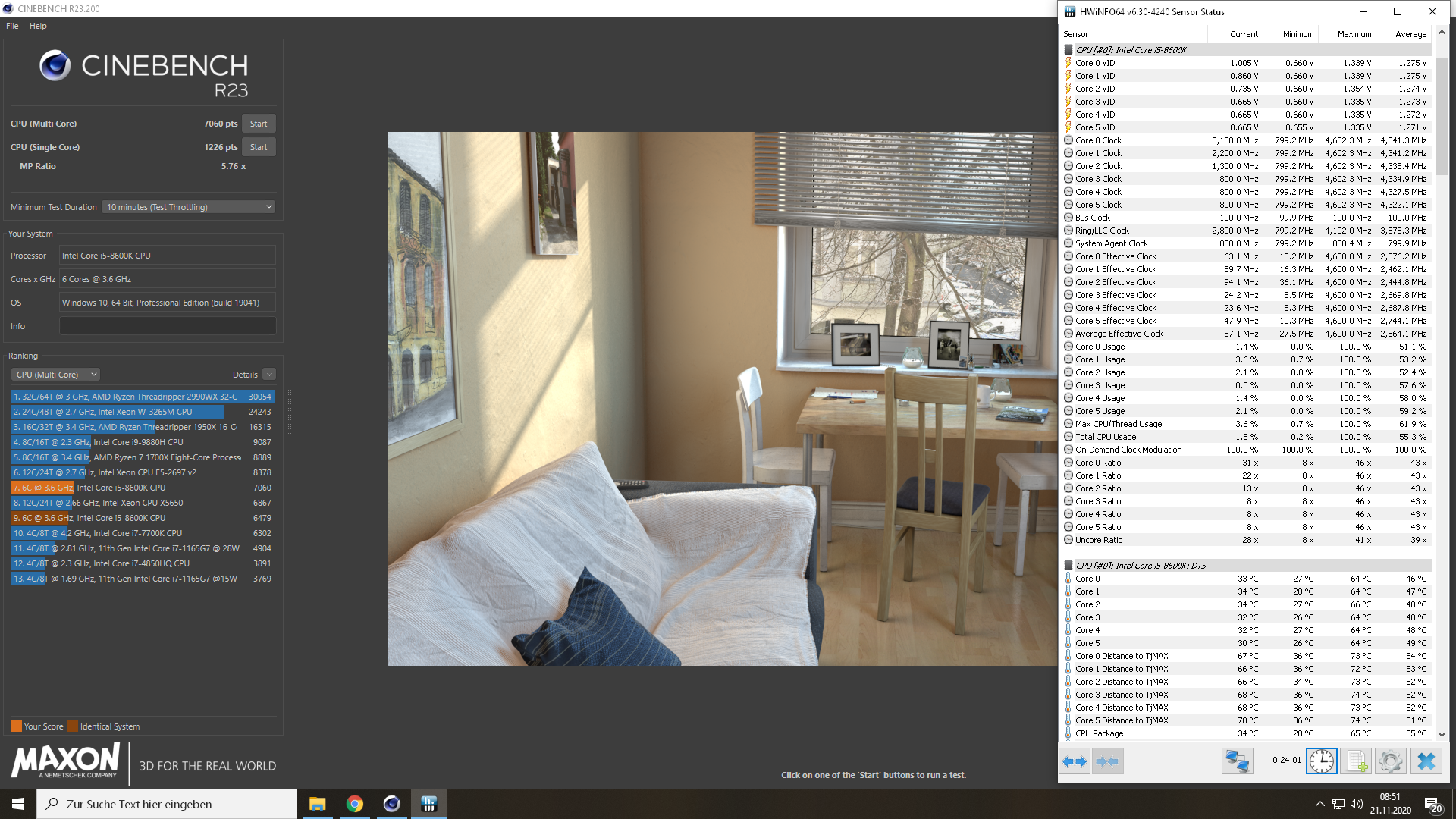1456x819 pixels.
Task: Expand the Details ranking option arrow
Action: pyautogui.click(x=269, y=375)
